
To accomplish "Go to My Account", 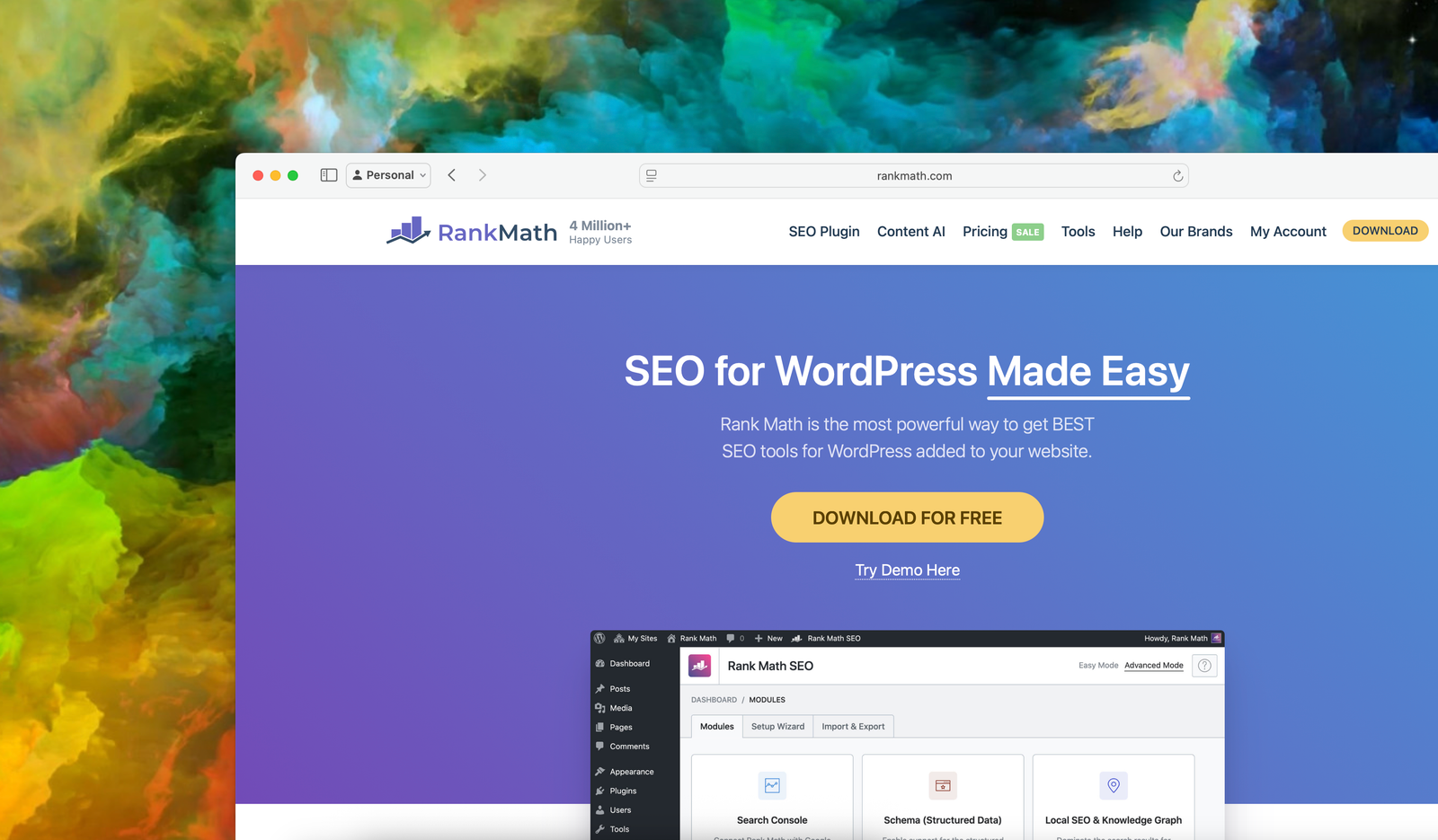I will tap(1288, 232).
